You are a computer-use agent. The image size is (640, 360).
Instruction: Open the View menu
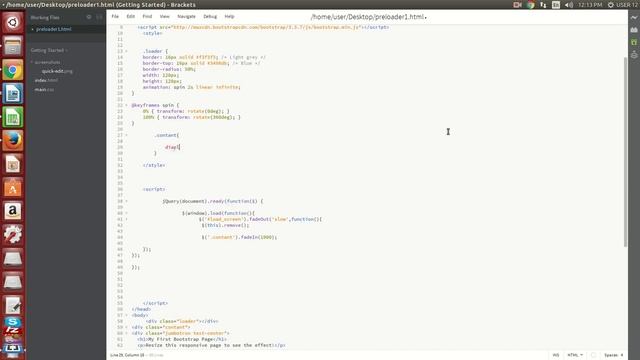[164, 16]
